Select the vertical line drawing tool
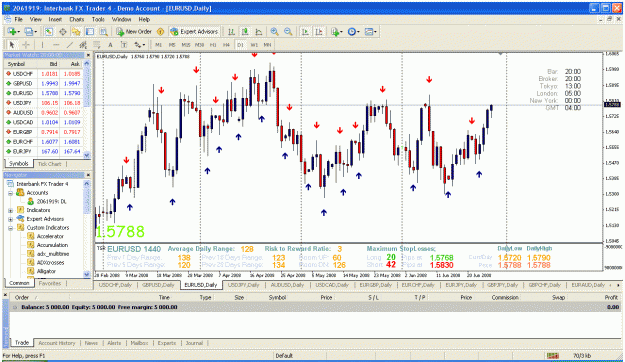 42,45
